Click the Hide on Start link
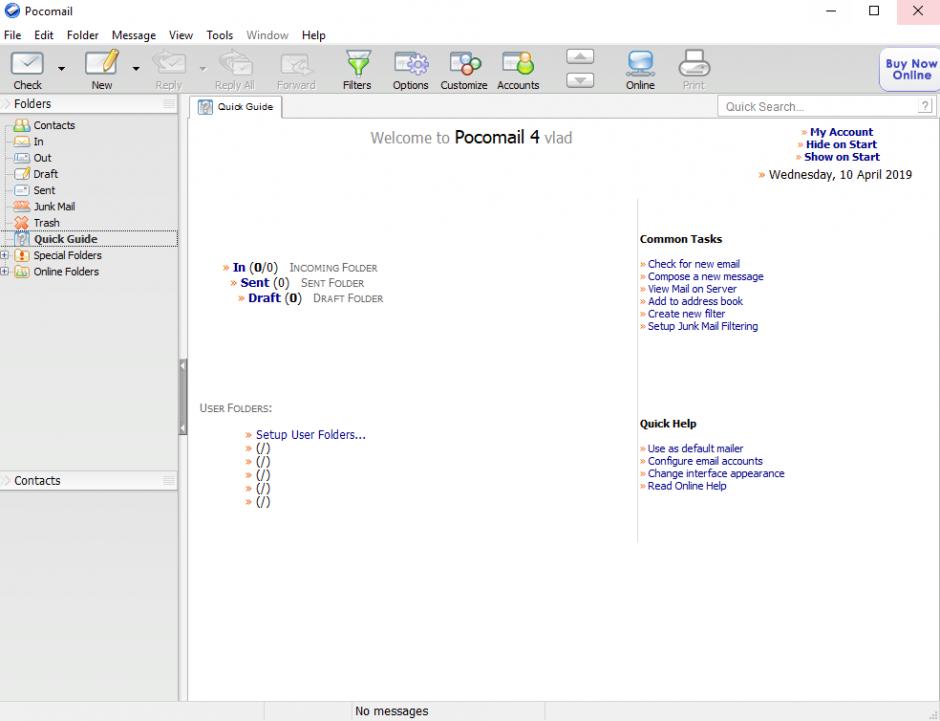 [x=841, y=144]
